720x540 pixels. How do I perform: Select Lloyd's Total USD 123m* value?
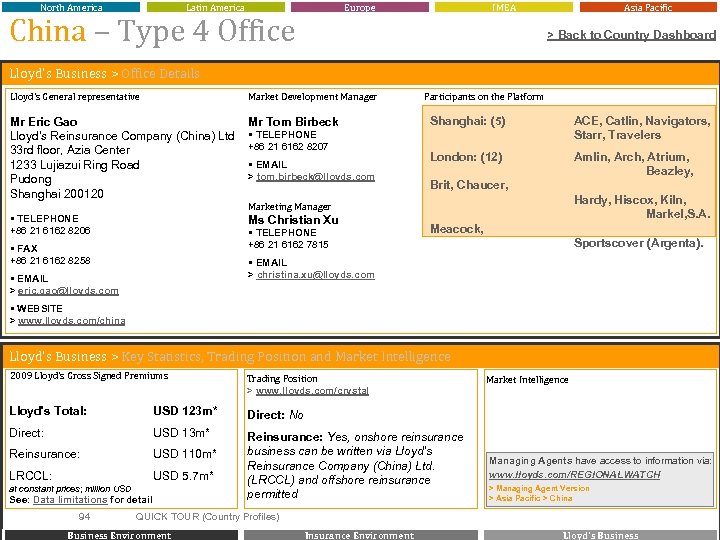185,411
